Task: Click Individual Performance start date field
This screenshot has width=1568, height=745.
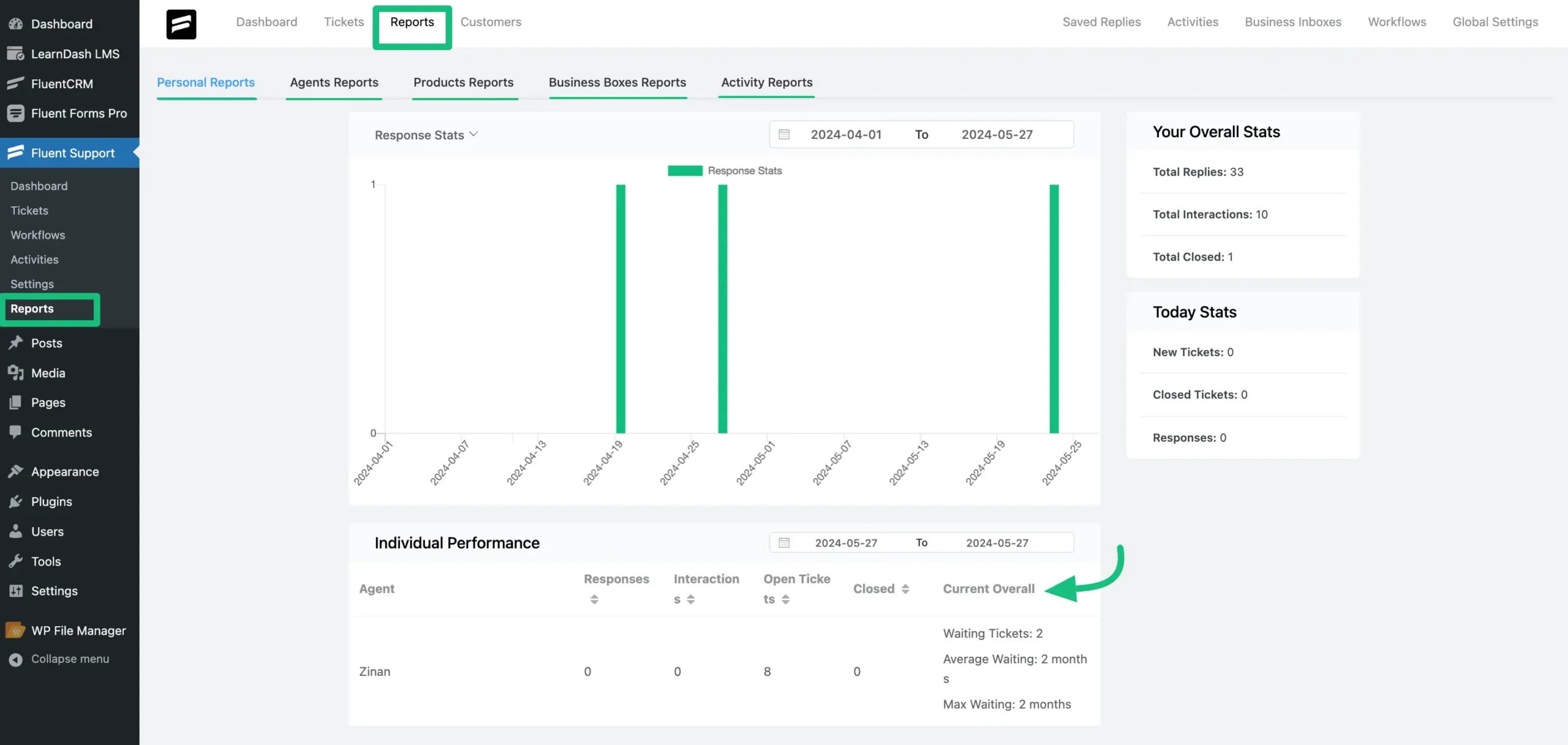Action: click(846, 543)
